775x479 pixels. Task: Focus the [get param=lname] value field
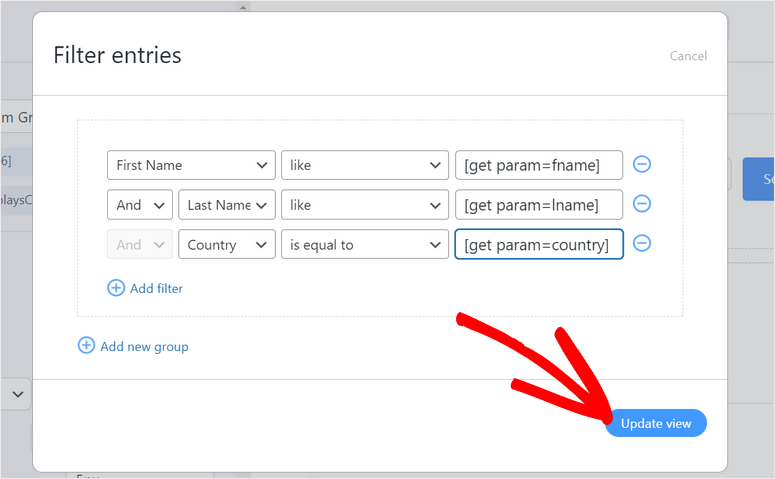tap(539, 205)
